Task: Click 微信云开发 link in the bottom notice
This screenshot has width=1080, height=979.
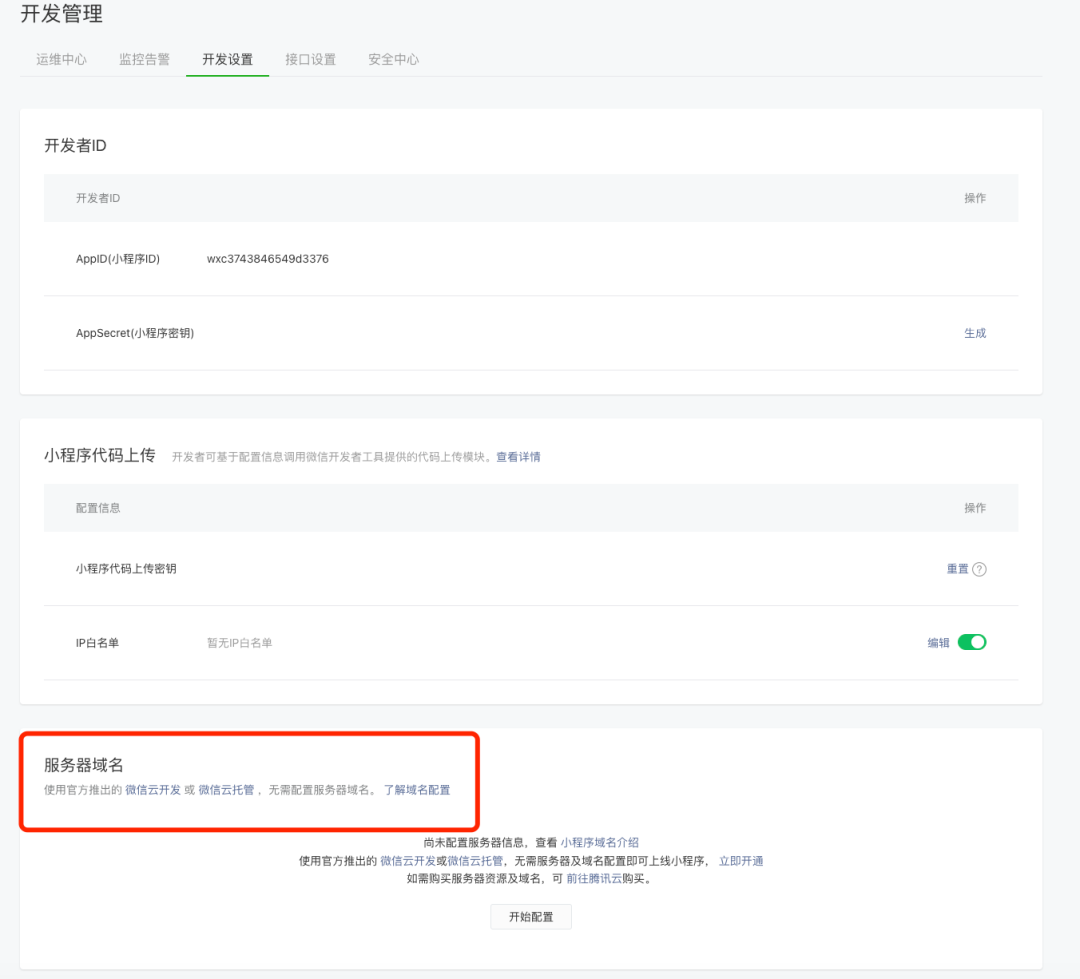Action: [408, 861]
